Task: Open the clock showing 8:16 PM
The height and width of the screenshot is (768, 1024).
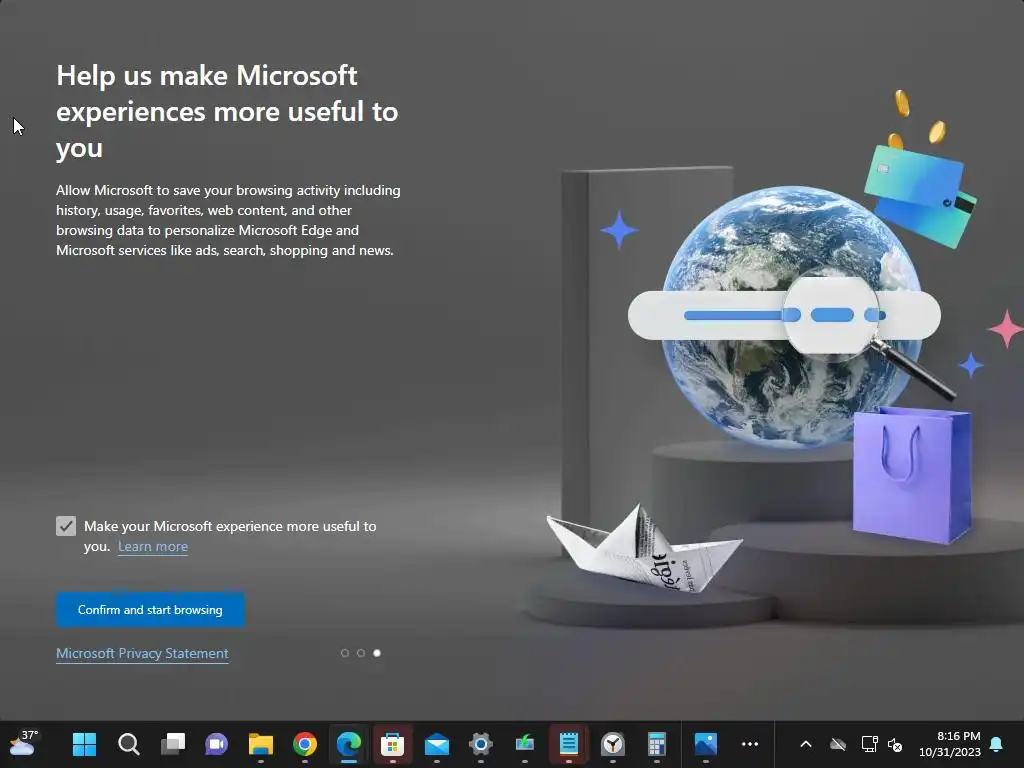Action: coord(950,744)
